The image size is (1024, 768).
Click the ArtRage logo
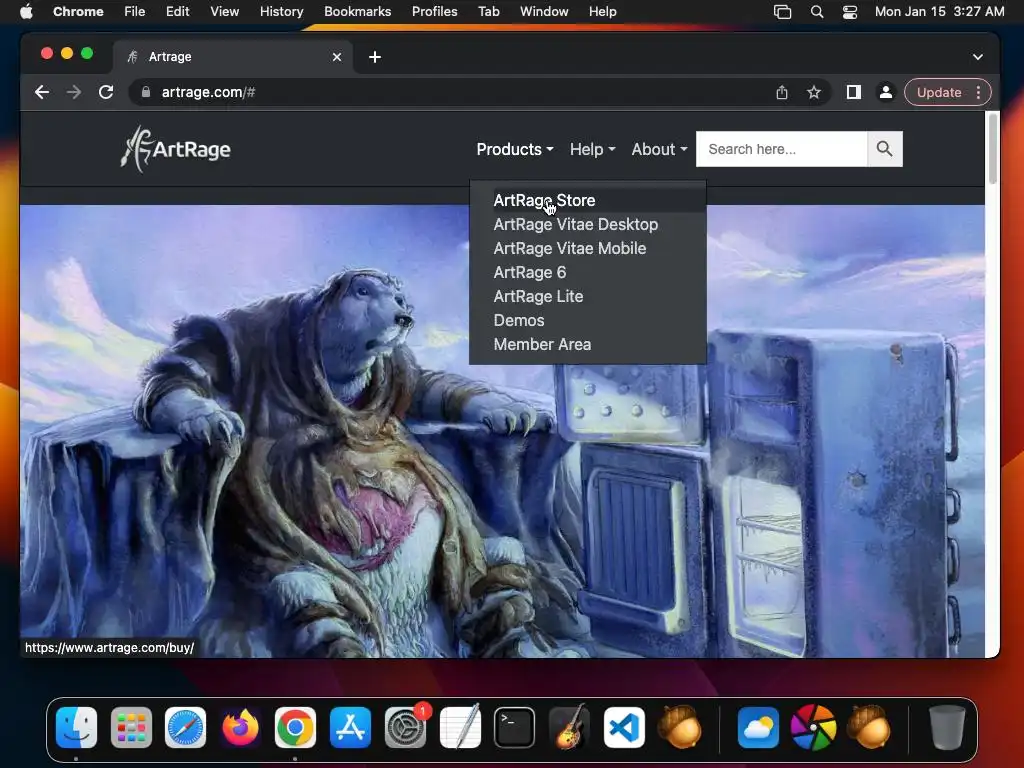176,149
